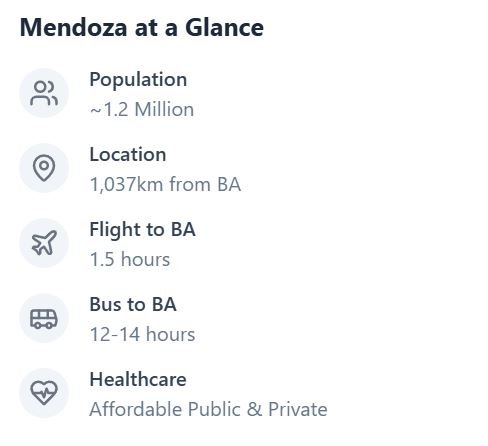Click the airplane flight icon
488x446 pixels.
point(44,243)
